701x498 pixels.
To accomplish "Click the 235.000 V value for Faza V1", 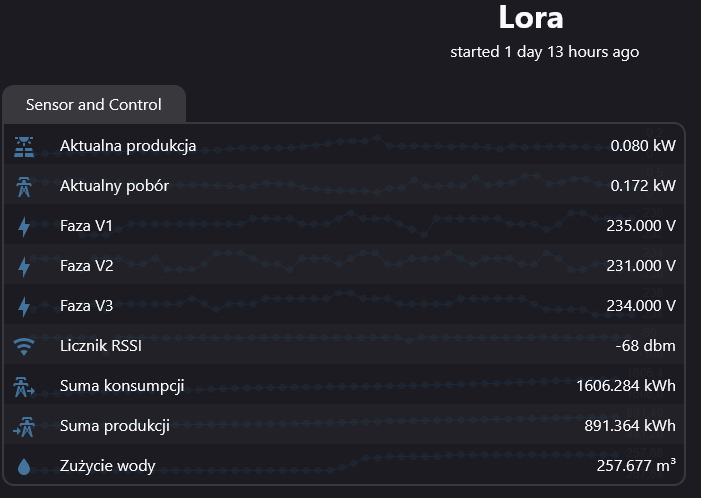I will 640,226.
